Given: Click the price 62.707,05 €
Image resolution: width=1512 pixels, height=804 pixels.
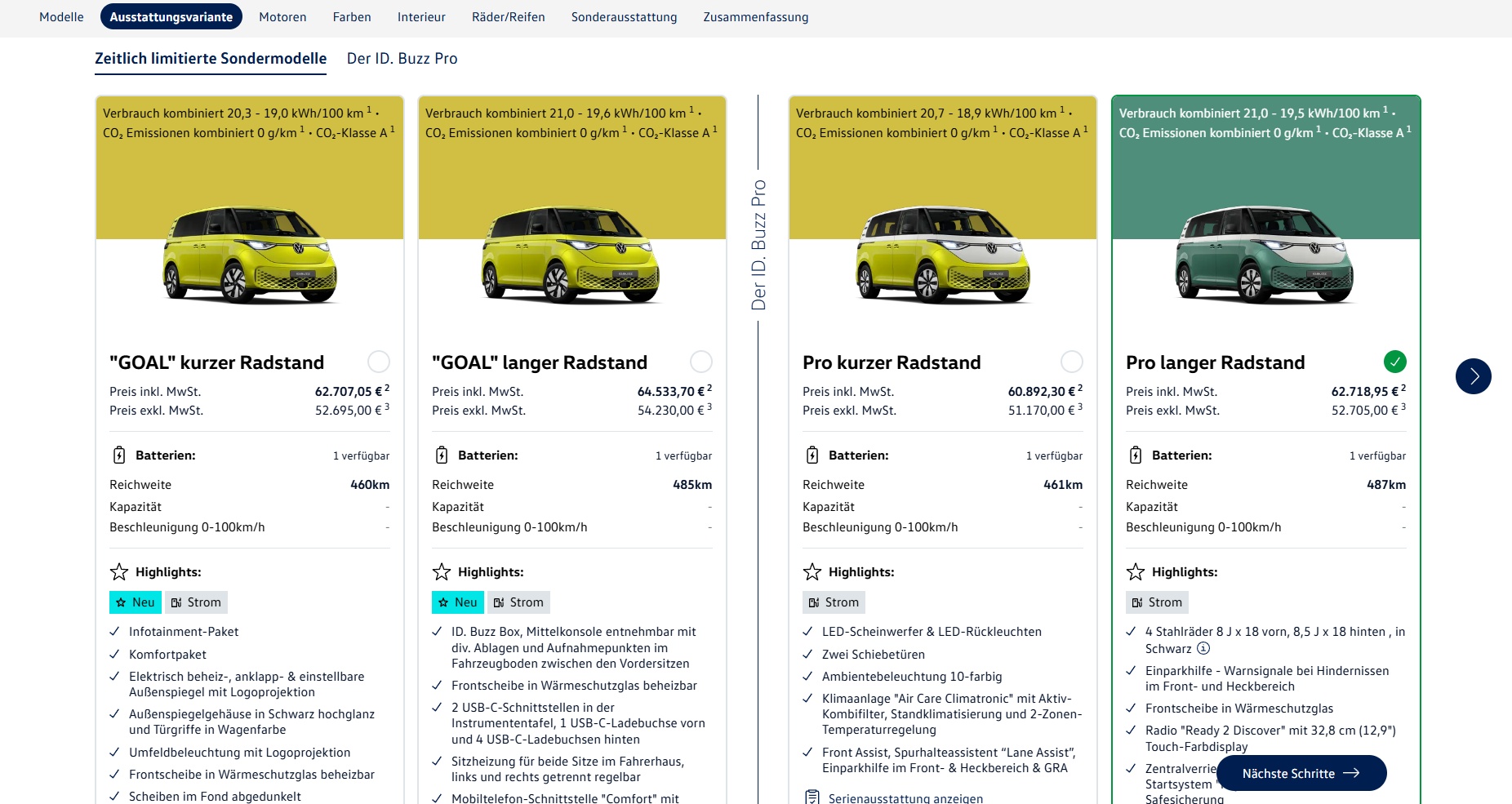Looking at the screenshot, I should [x=349, y=392].
